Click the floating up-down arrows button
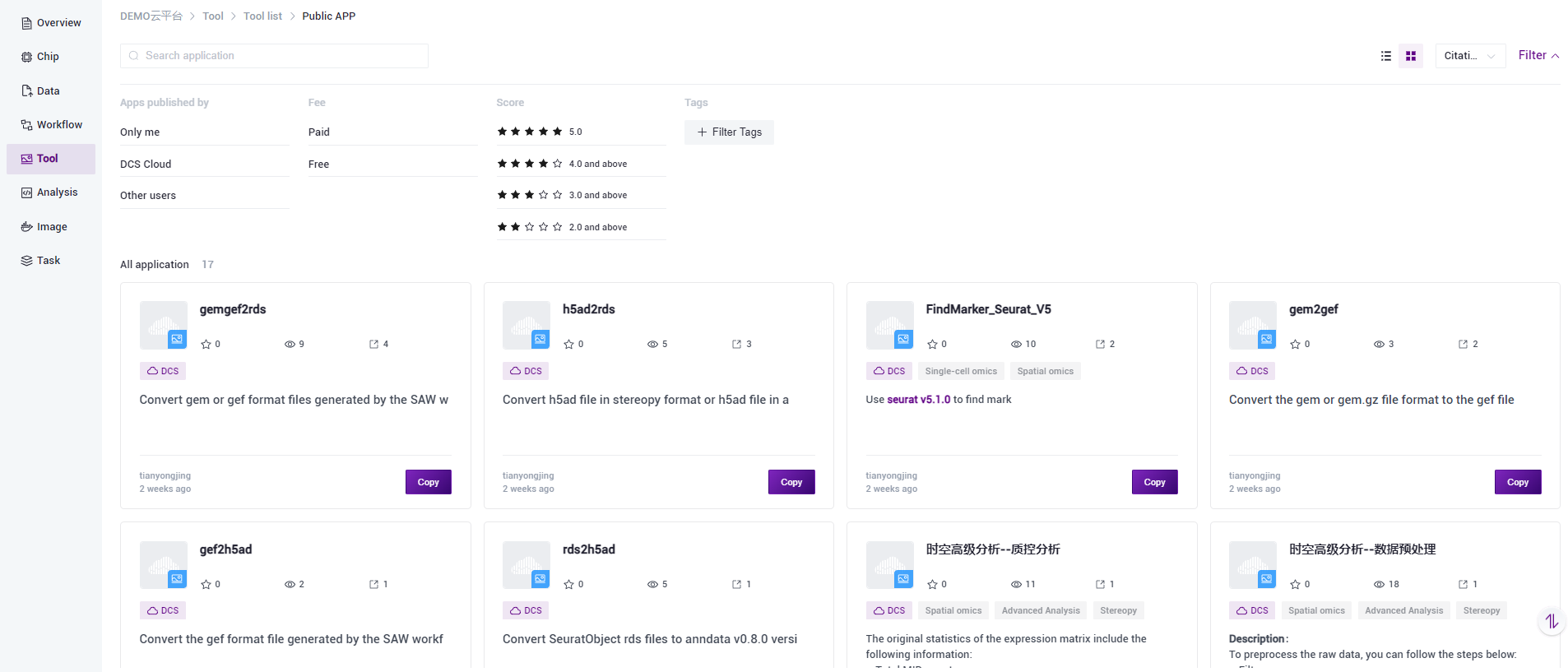 point(1552,621)
